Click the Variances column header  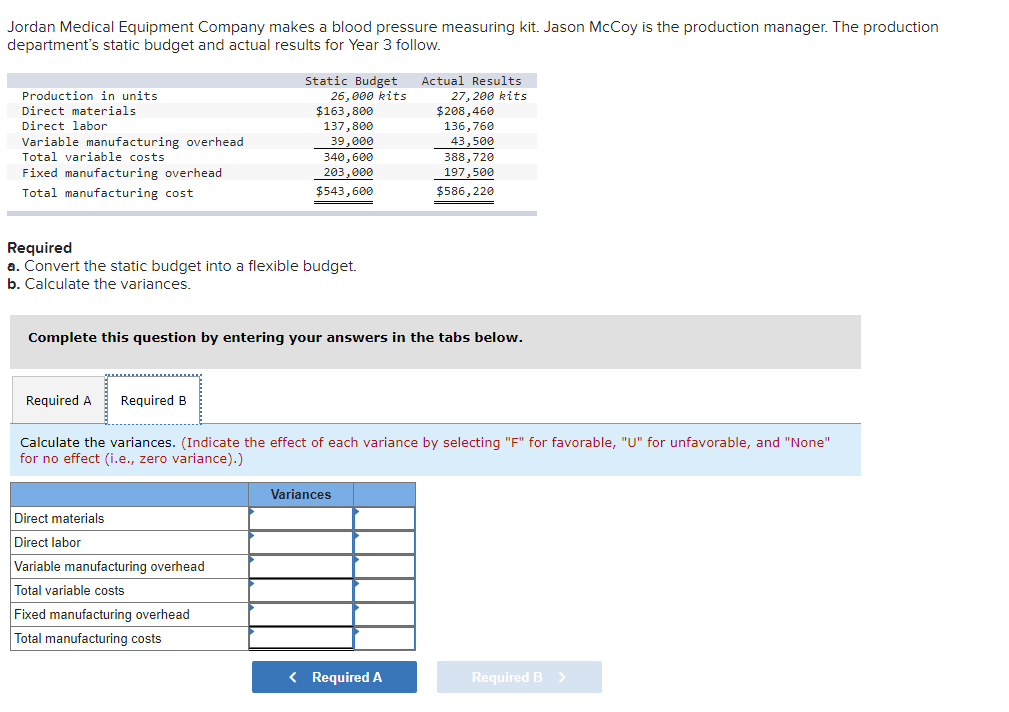[x=301, y=494]
